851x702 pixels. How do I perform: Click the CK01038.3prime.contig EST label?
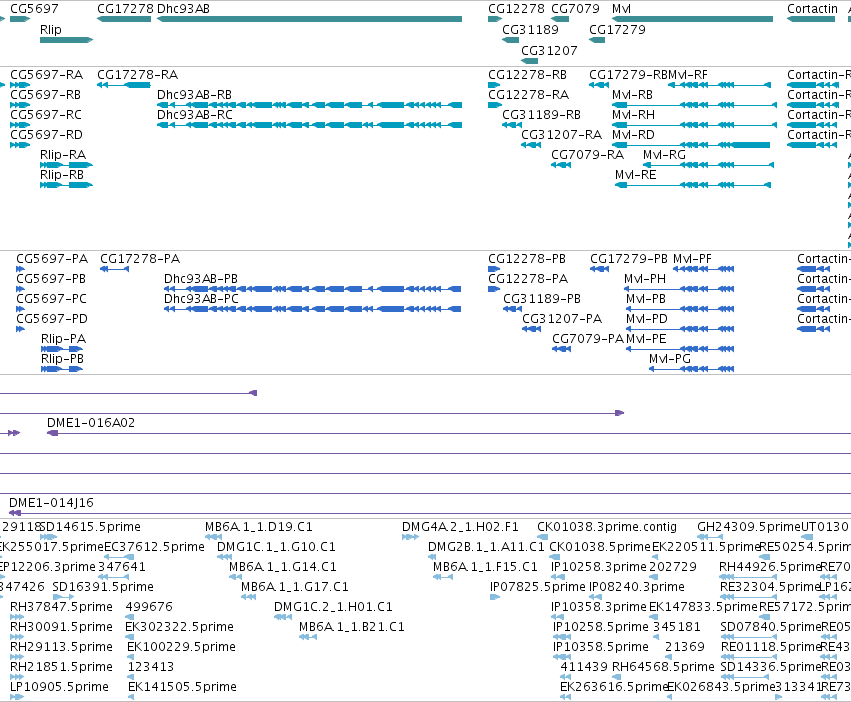click(x=607, y=527)
